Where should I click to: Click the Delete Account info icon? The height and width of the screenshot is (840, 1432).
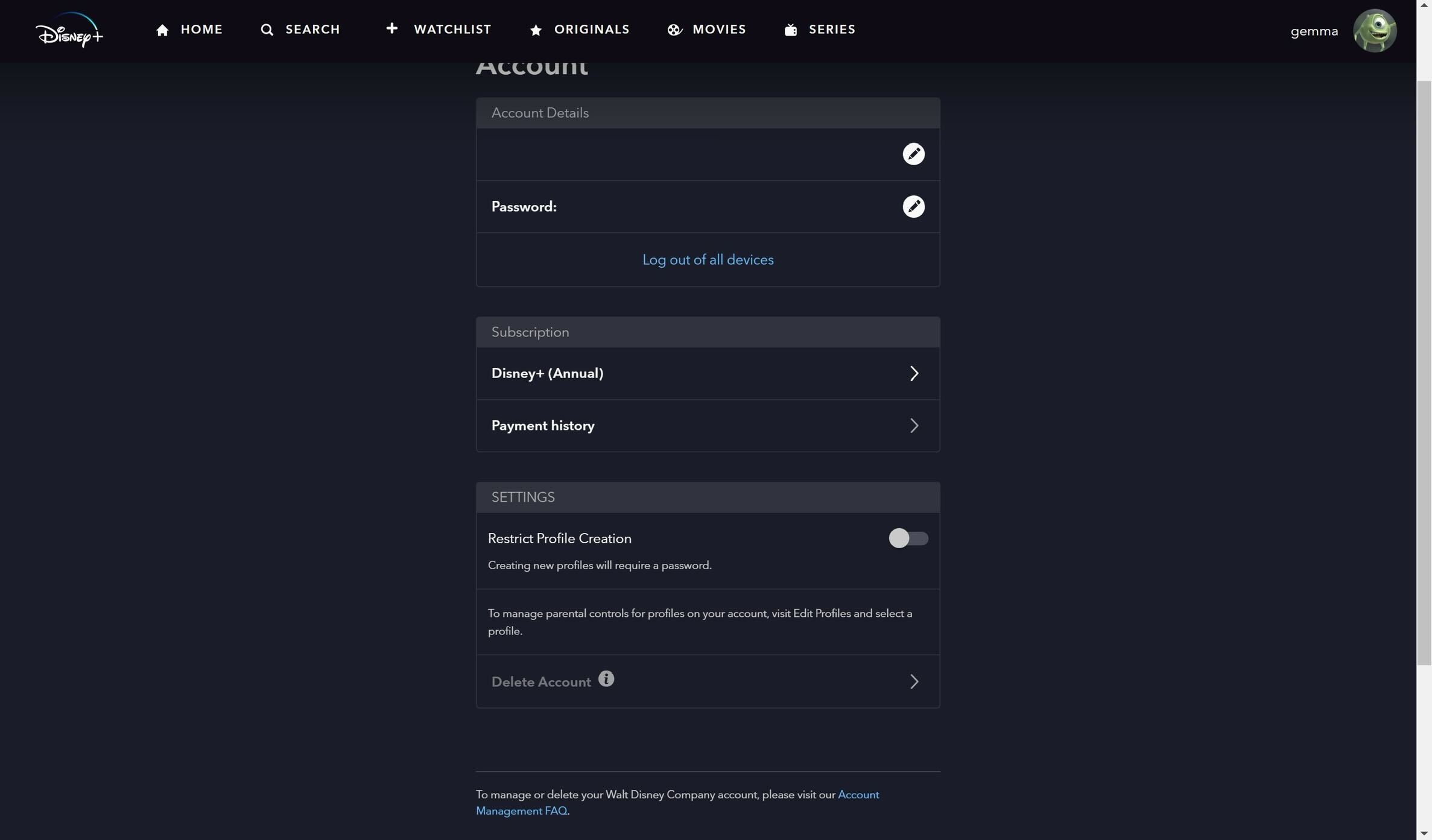(606, 679)
